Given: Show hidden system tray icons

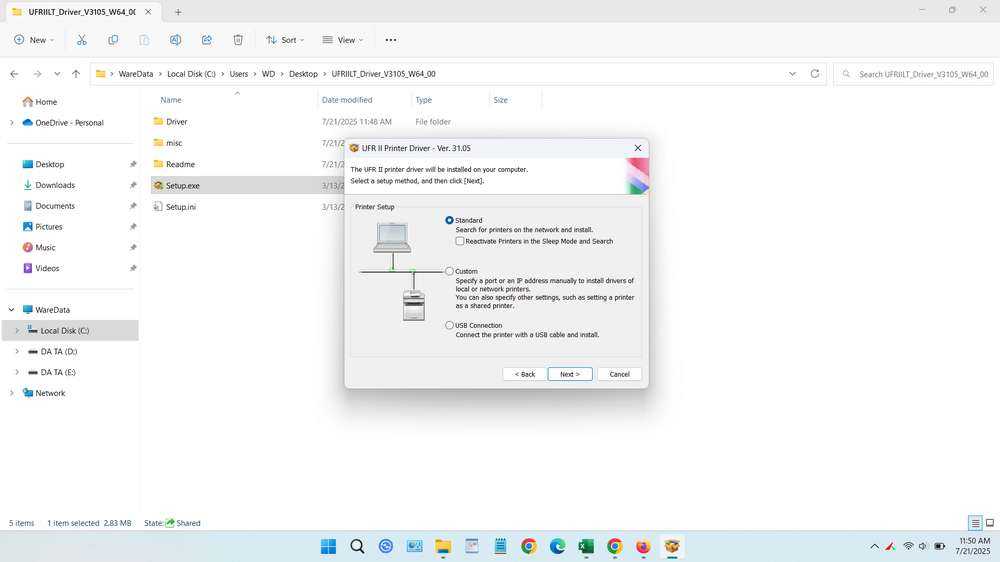Looking at the screenshot, I should point(874,546).
